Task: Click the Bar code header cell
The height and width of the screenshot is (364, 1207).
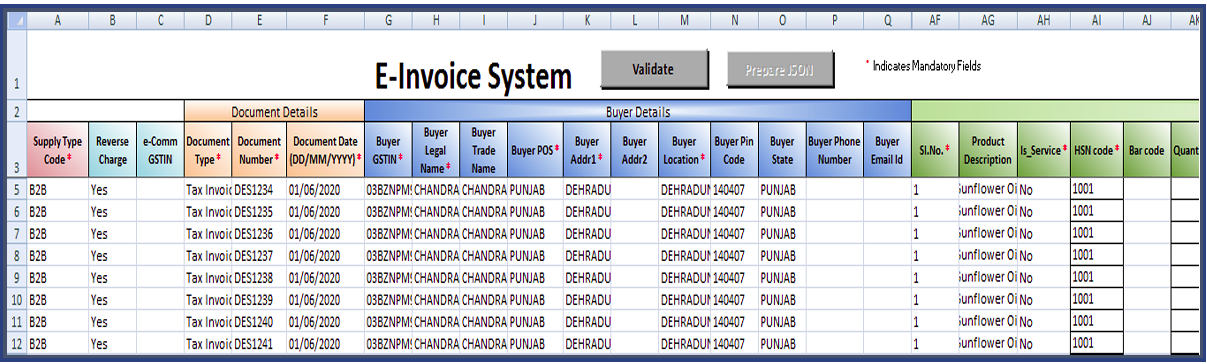Action: 1146,150
